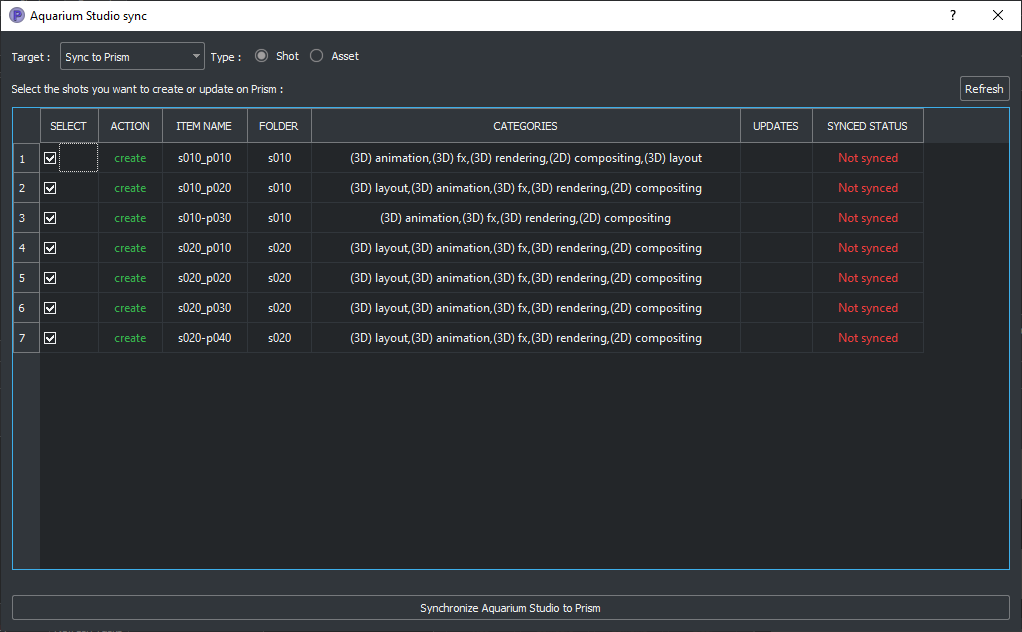Click row number 5 in the table
Viewport: 1022px width, 632px height.
pos(22,278)
